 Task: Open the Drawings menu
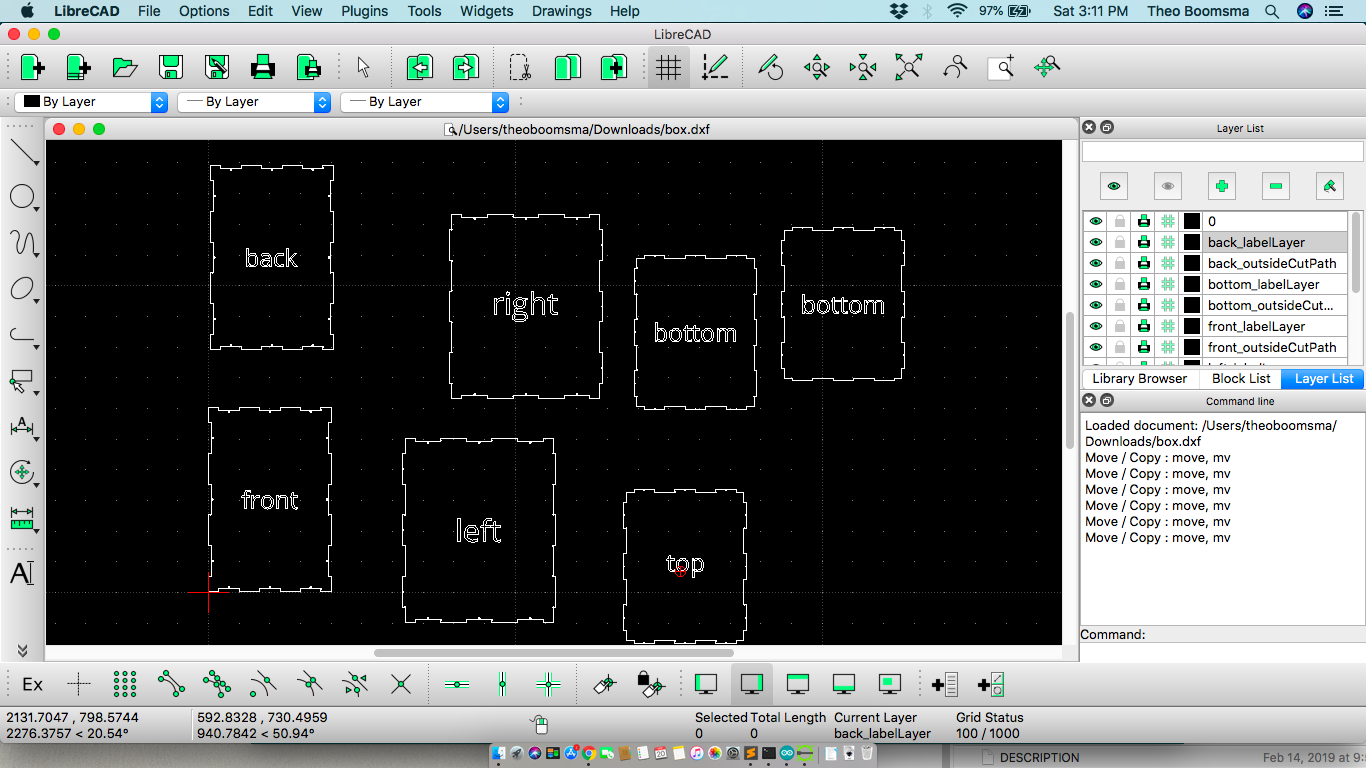[562, 11]
